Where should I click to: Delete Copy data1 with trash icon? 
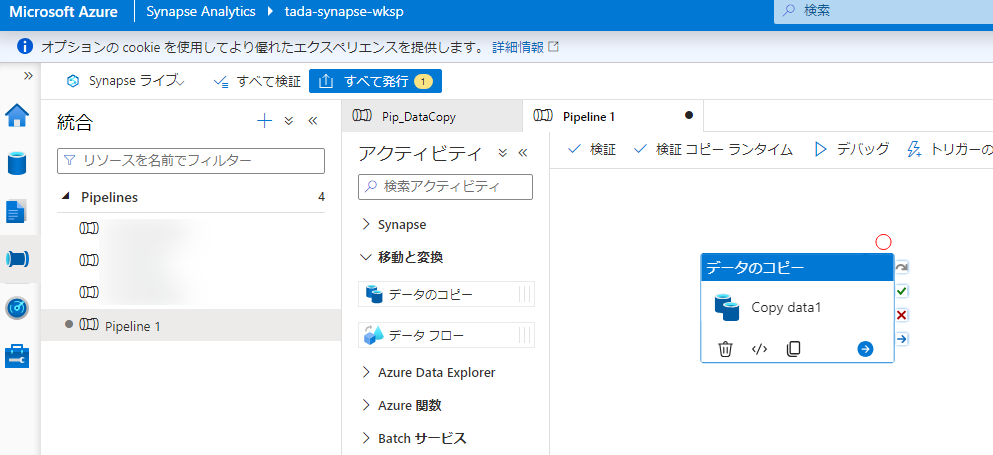click(x=725, y=349)
